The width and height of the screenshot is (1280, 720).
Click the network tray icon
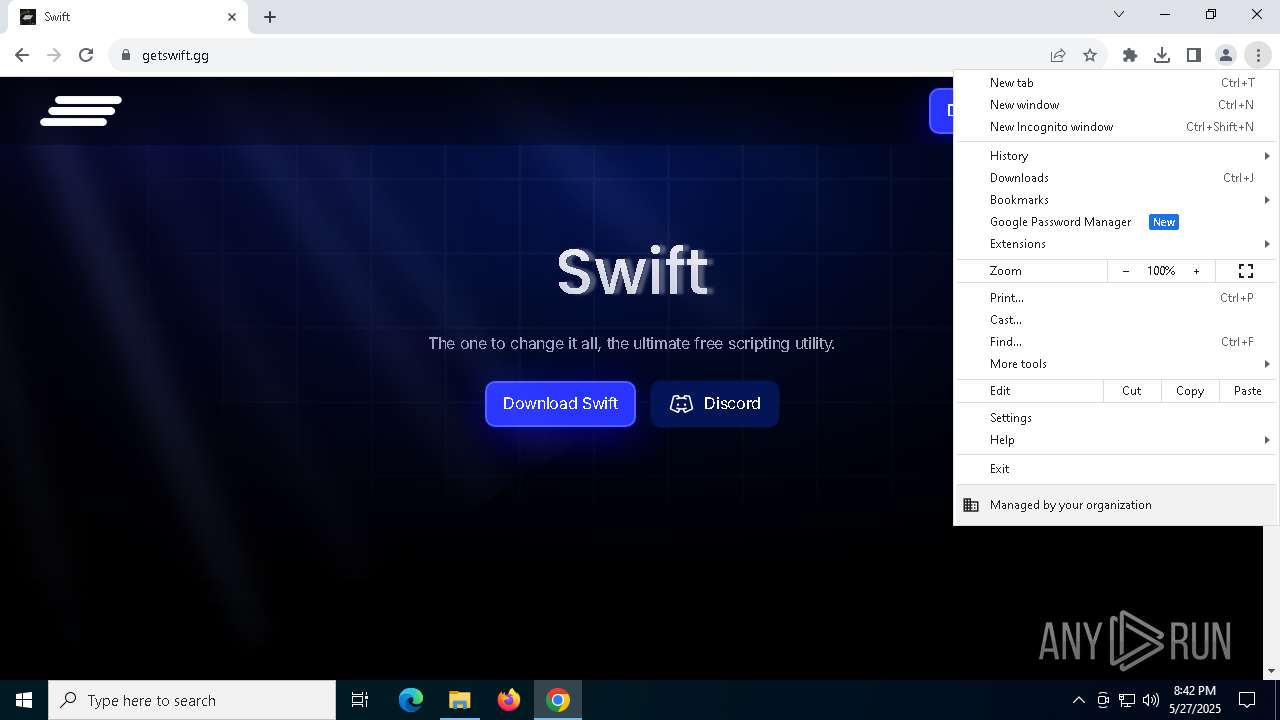point(1127,700)
